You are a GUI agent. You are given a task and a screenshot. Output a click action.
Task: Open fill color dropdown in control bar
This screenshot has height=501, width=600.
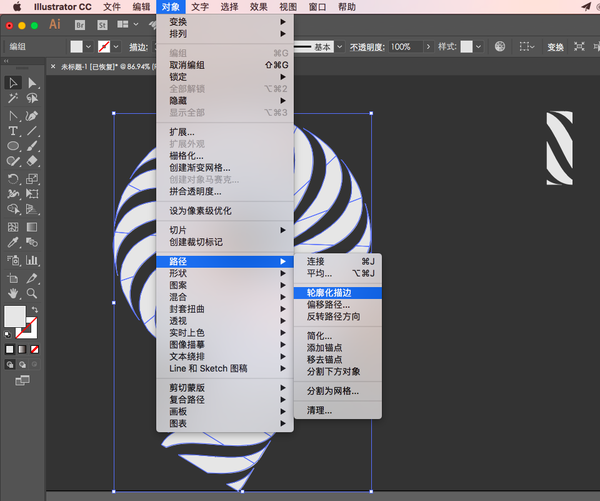point(89,47)
